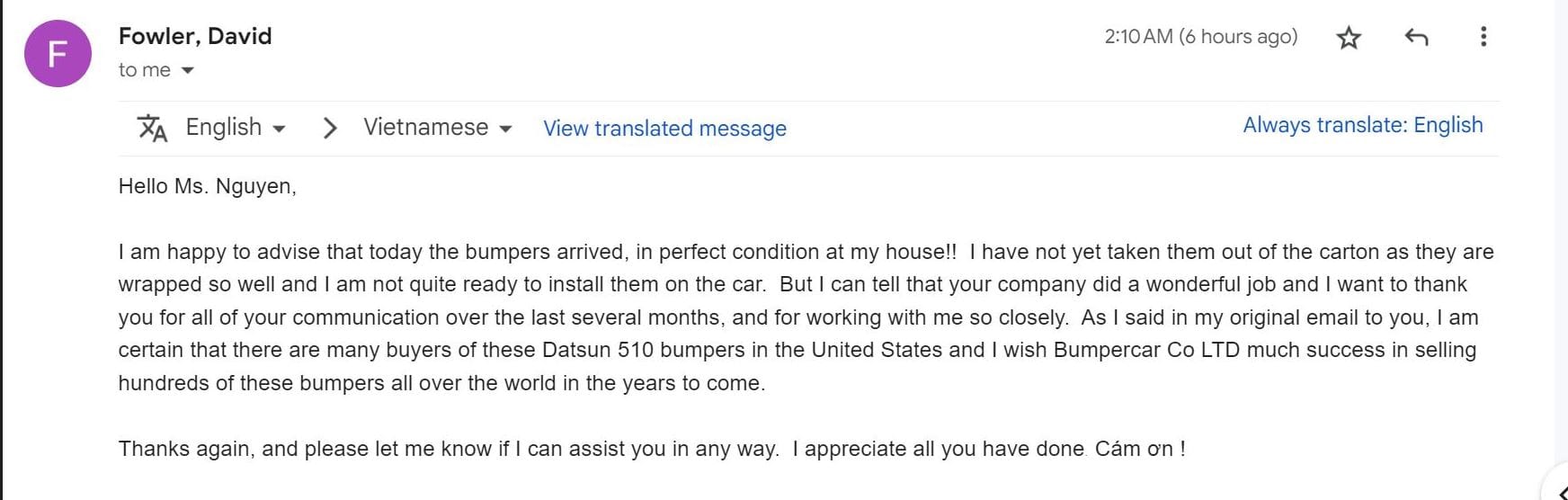Click the sender name "Fowler, David"
1568x500 pixels.
(195, 36)
